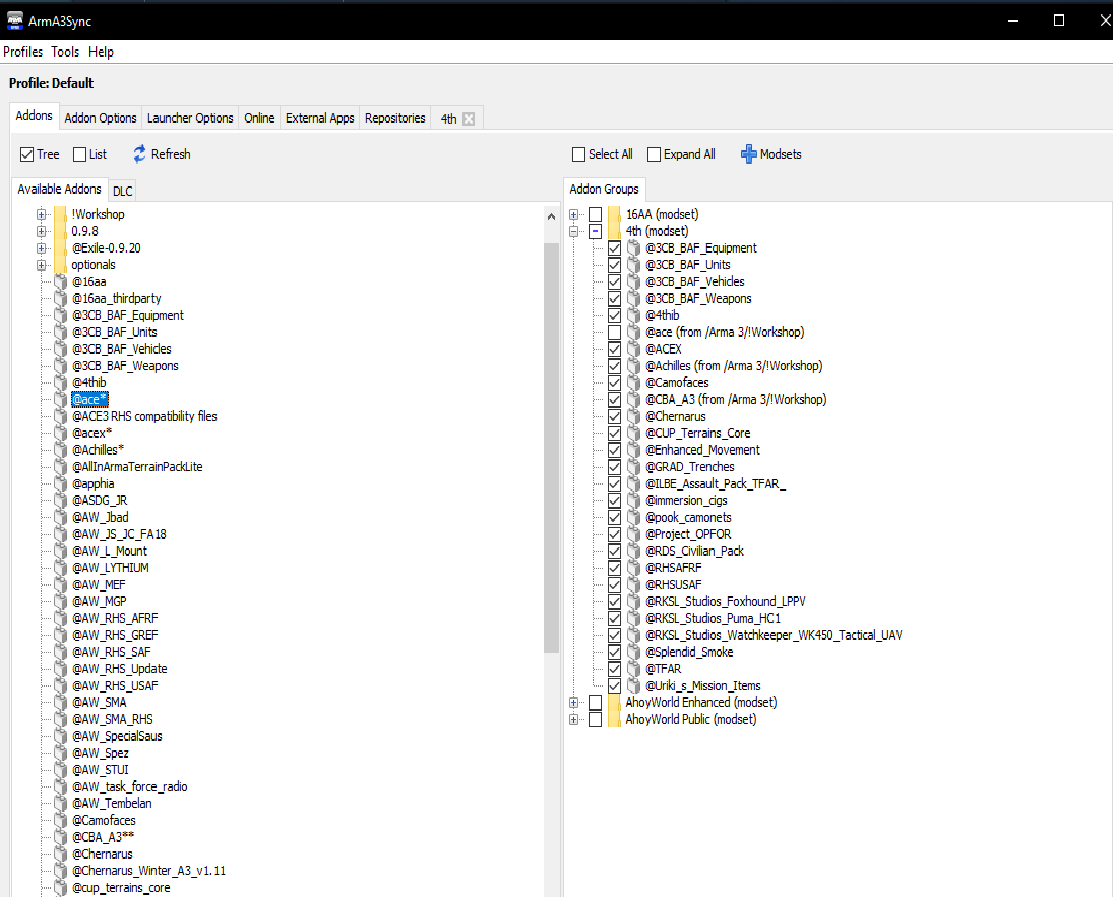Close the 4th repository tab

pyautogui.click(x=468, y=119)
